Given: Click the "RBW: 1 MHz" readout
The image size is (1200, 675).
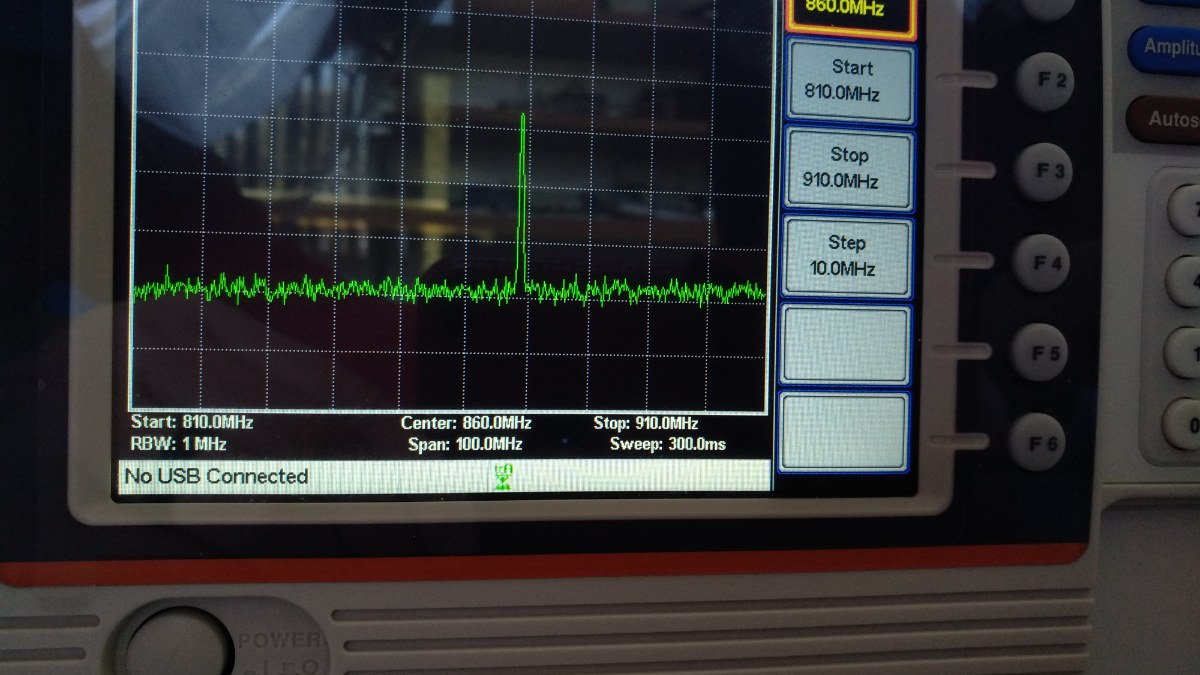Looking at the screenshot, I should pos(179,444).
